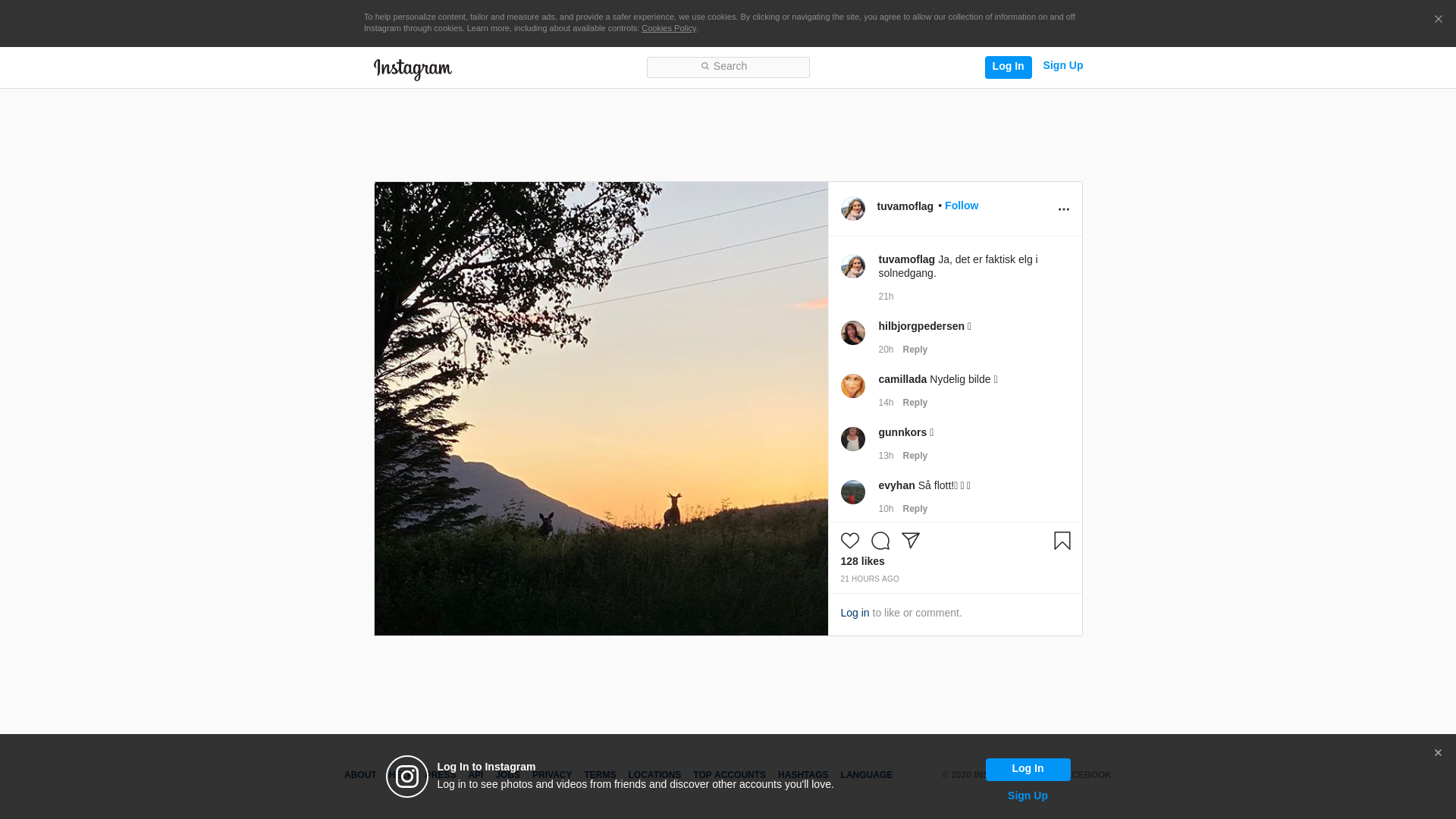Reply to hilbjorgpedersen's comment
The width and height of the screenshot is (1456, 819).
pos(915,350)
